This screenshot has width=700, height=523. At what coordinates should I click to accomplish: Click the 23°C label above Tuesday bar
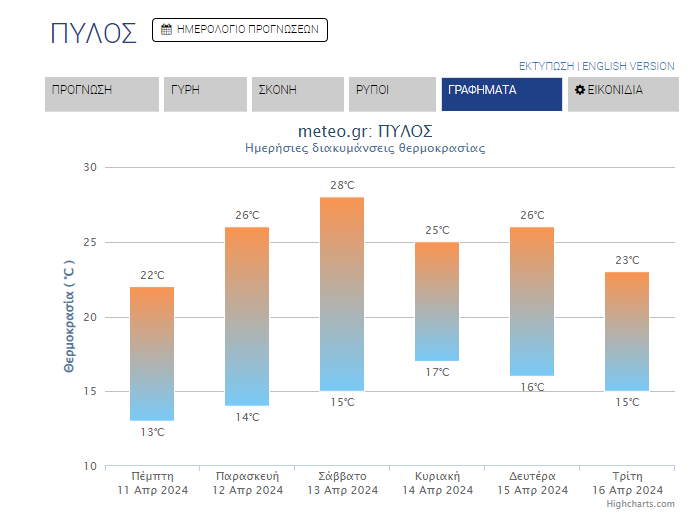[x=628, y=260]
